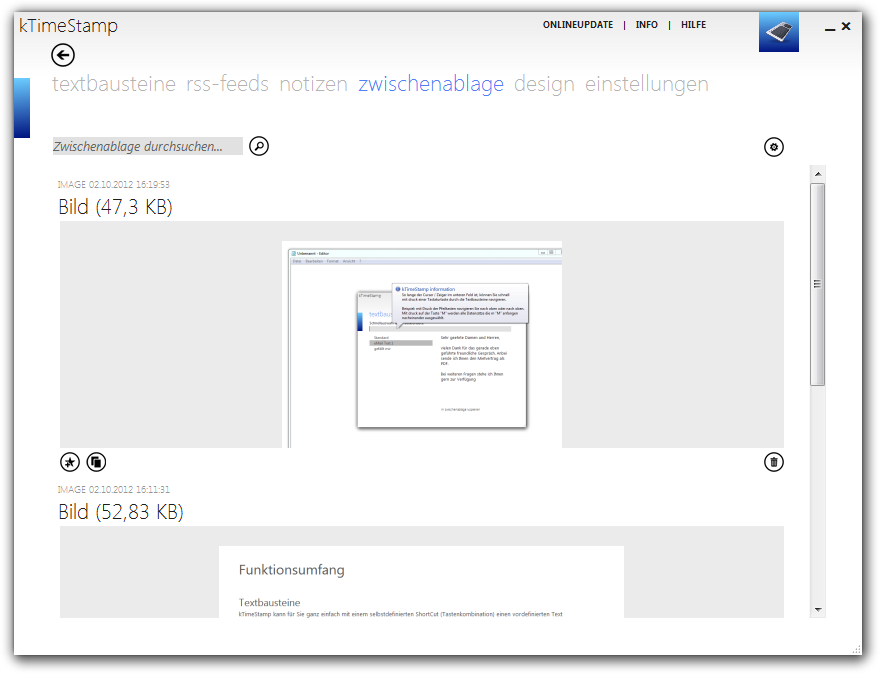Open the HILFE link
This screenshot has width=880, height=674.
point(694,25)
